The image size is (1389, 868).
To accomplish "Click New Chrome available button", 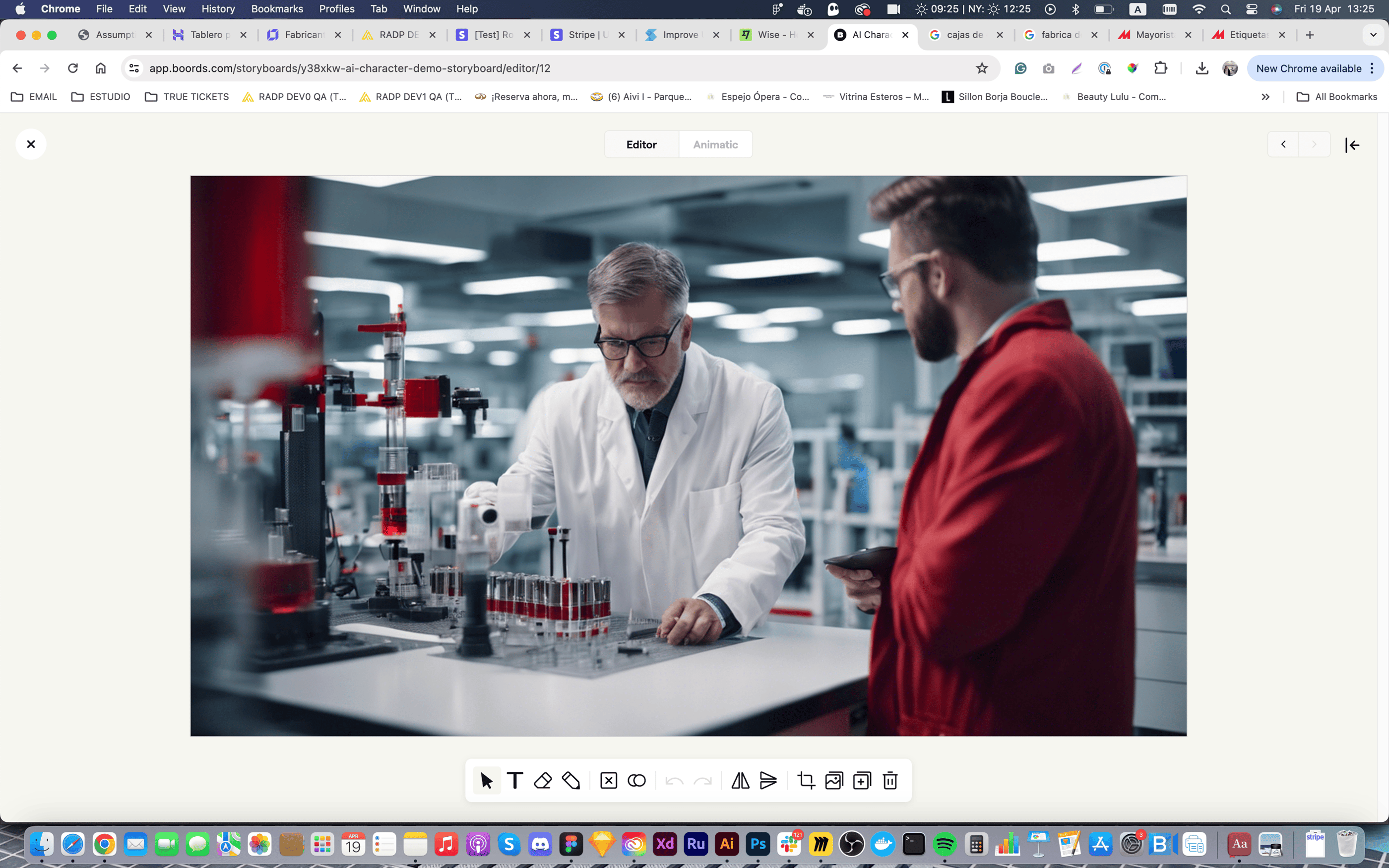I will [1309, 68].
